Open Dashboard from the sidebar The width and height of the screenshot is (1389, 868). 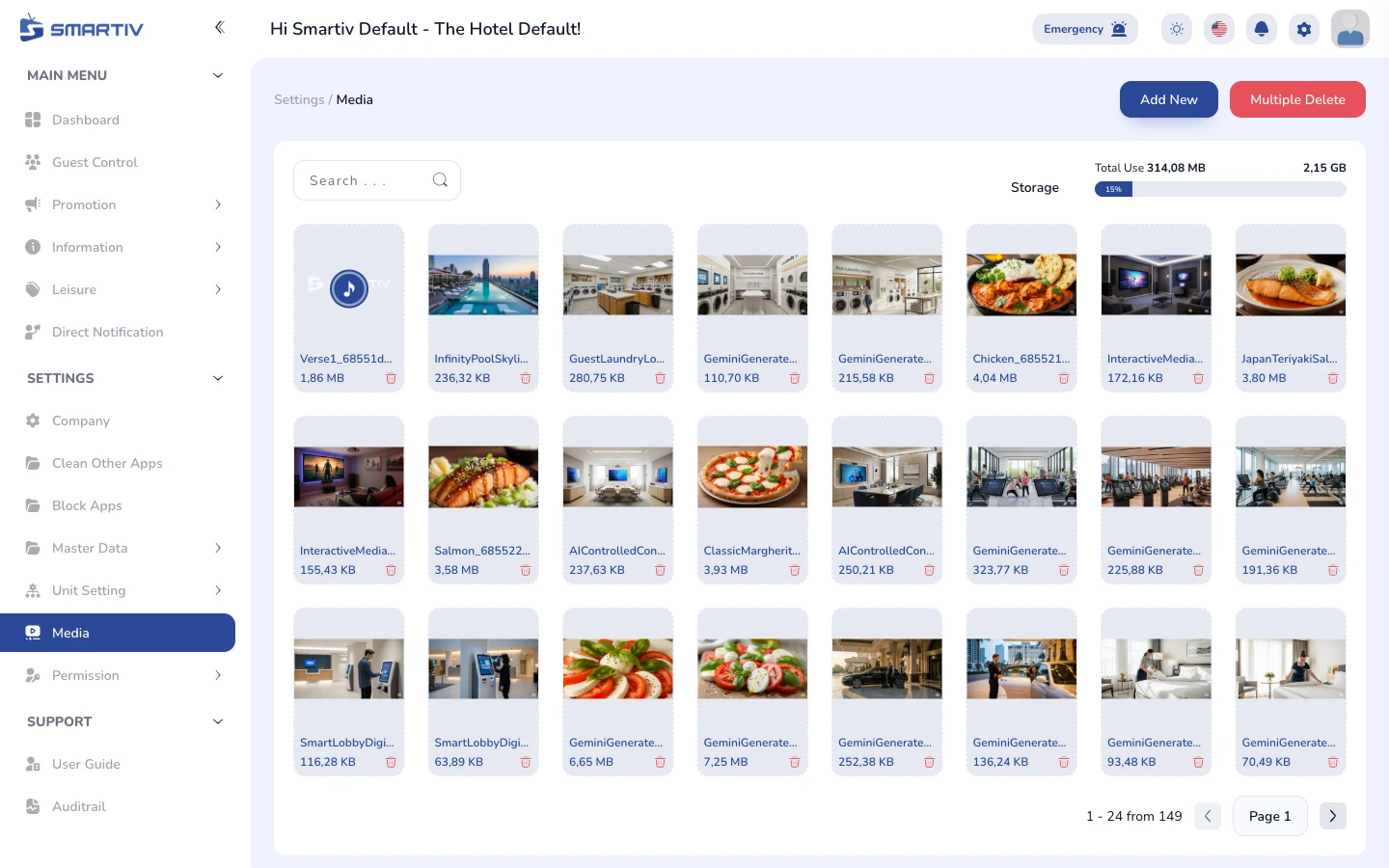click(x=118, y=120)
